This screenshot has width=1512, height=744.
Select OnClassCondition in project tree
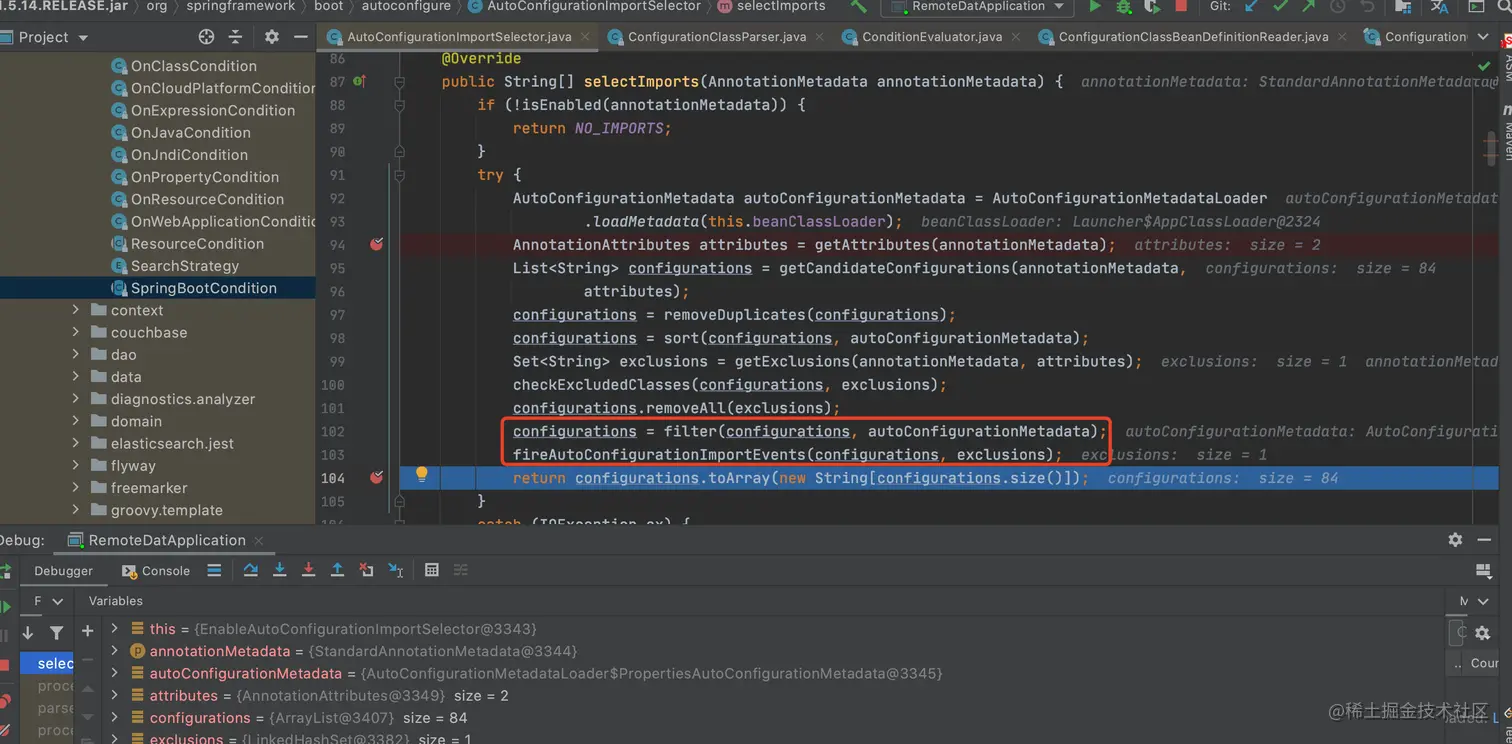pyautogui.click(x=194, y=66)
